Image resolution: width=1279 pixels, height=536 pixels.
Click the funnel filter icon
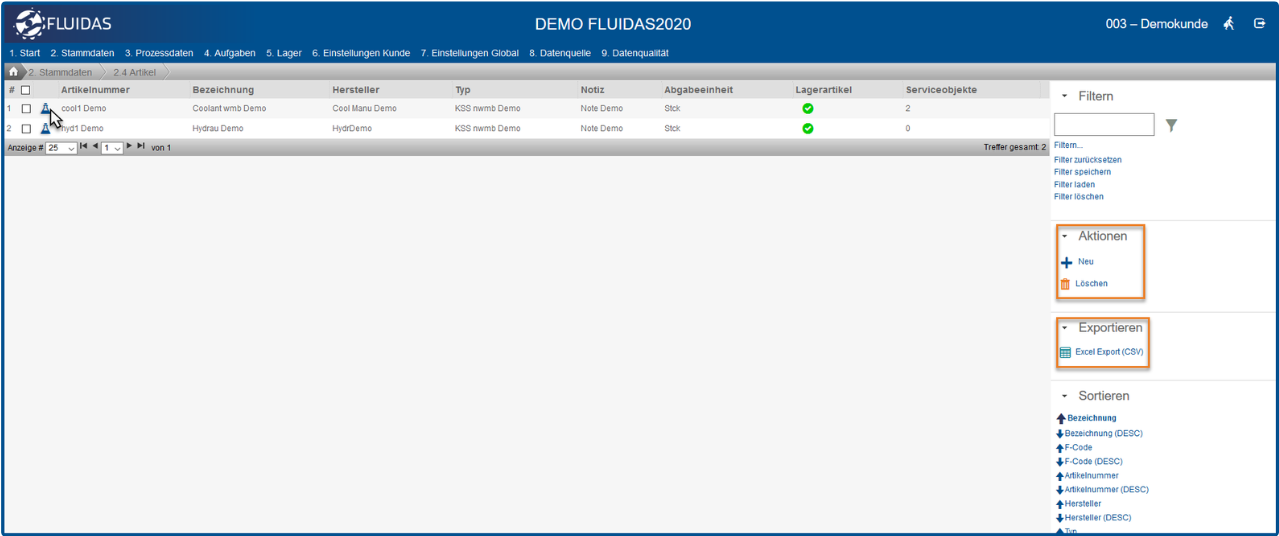click(1171, 125)
